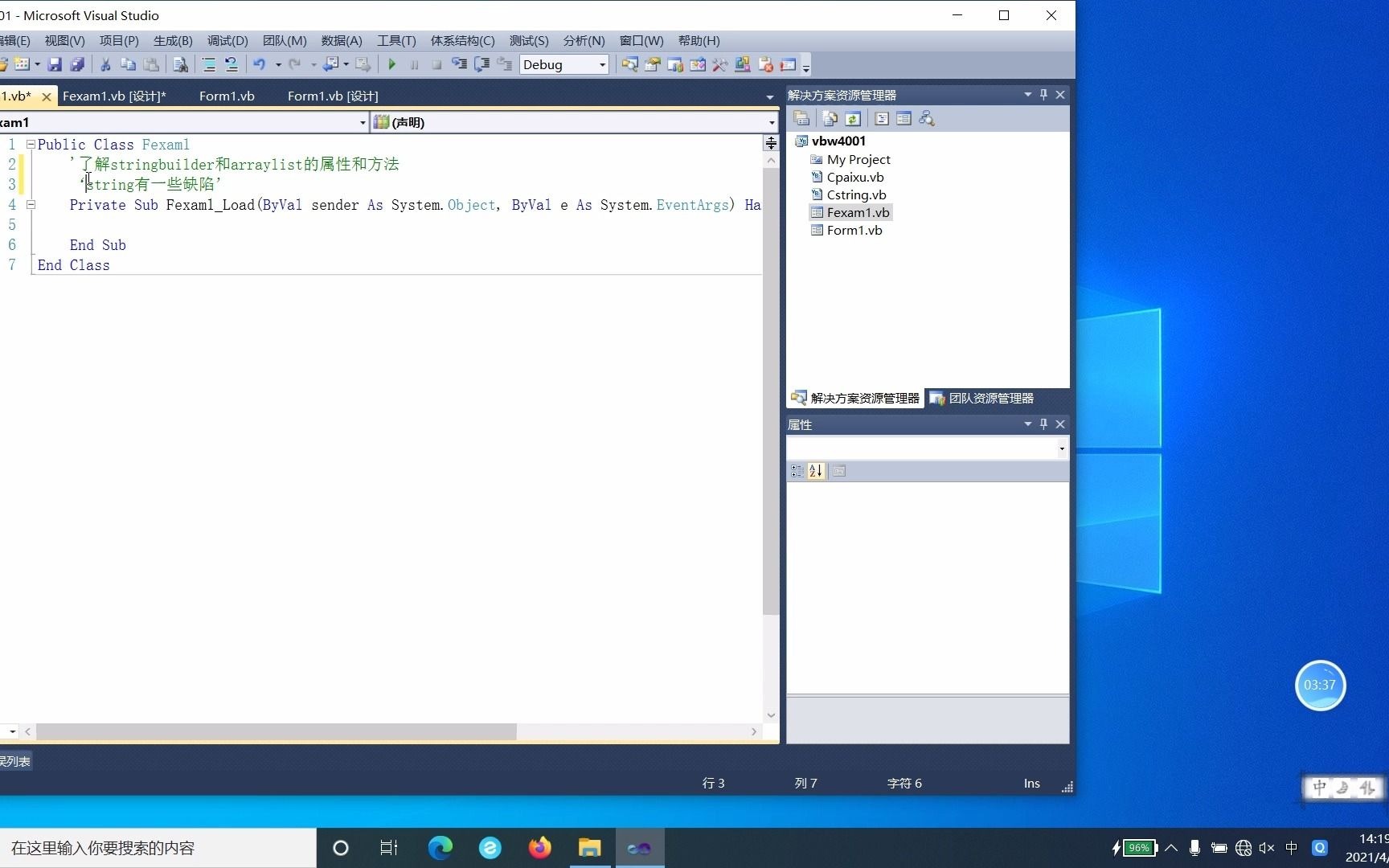Click the Task View taskbar icon
The width and height of the screenshot is (1389, 868).
[x=389, y=848]
